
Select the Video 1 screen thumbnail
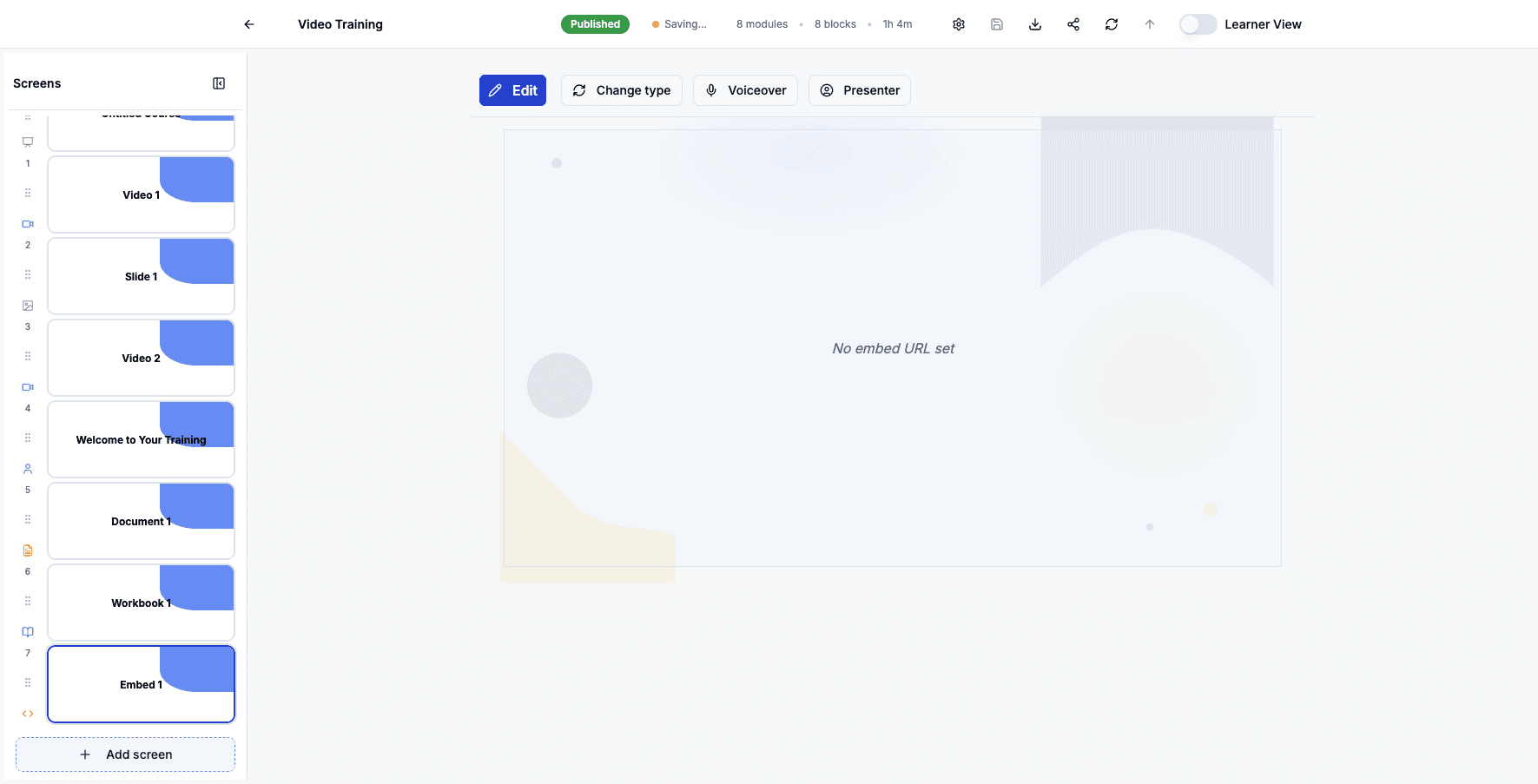pyautogui.click(x=141, y=194)
